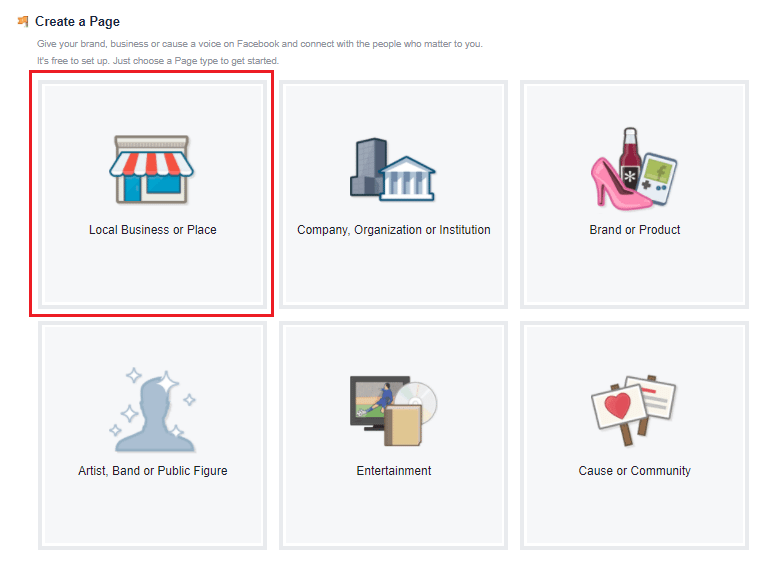Click the text 'It's free to set up'

[x=73, y=61]
